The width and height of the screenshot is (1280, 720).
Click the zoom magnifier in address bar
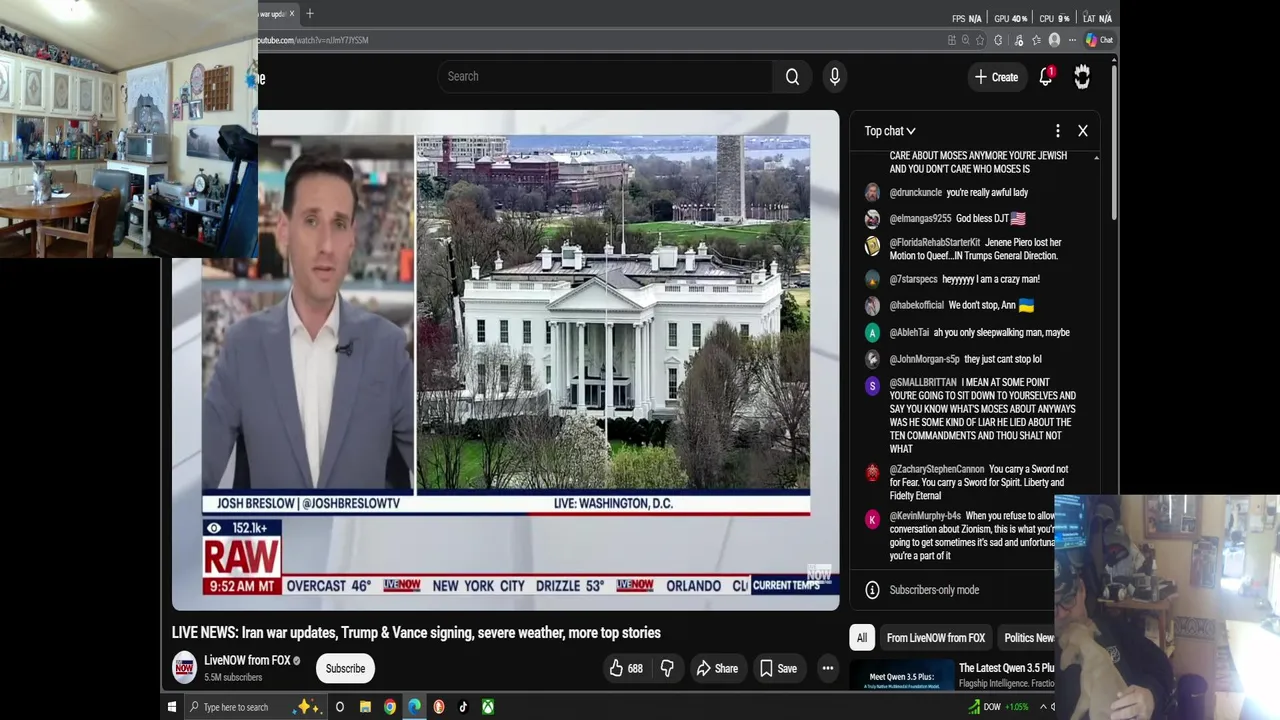[965, 40]
